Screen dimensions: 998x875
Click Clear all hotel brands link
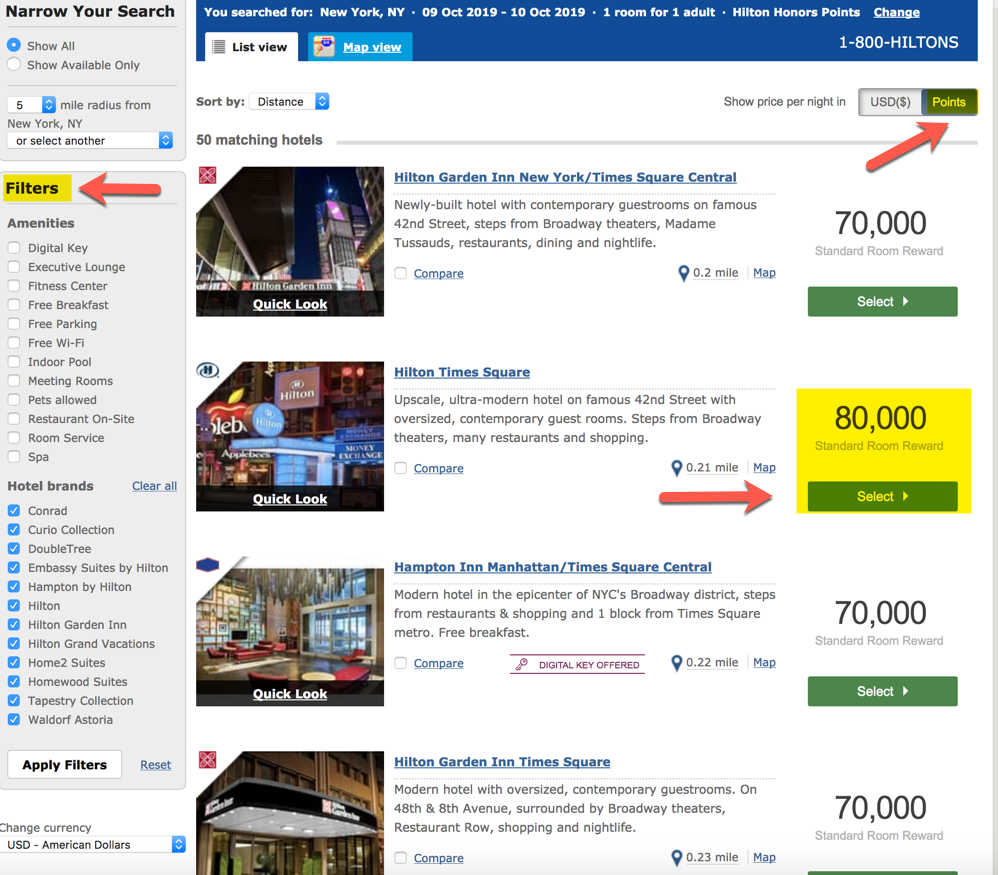pyautogui.click(x=155, y=486)
